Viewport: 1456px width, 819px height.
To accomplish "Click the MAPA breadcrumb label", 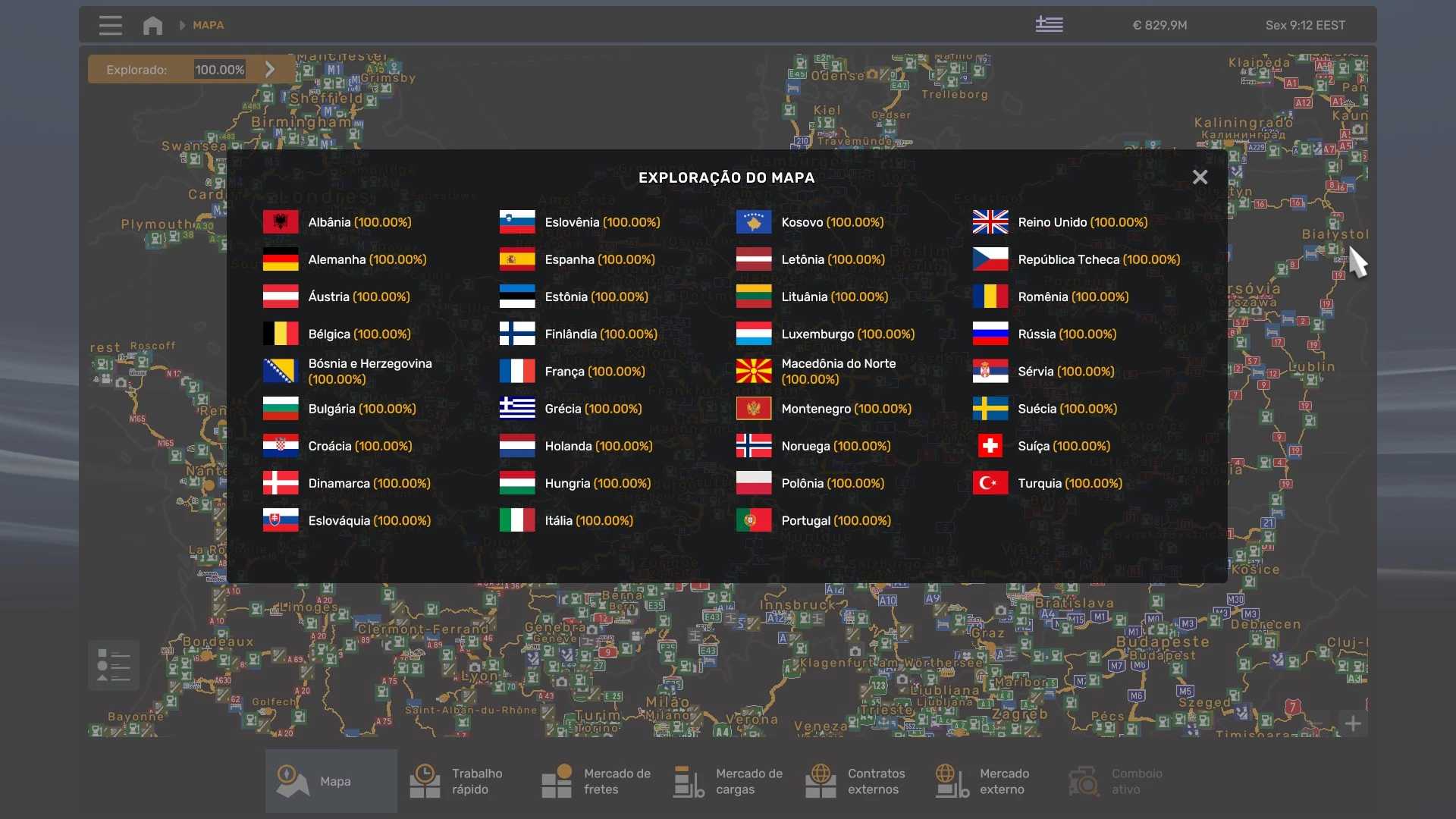I will click(x=208, y=25).
